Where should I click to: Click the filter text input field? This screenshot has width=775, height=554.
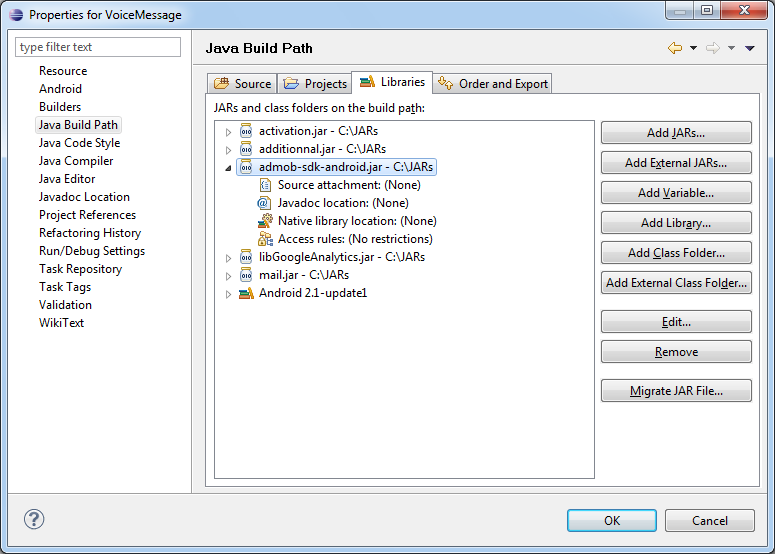click(98, 47)
